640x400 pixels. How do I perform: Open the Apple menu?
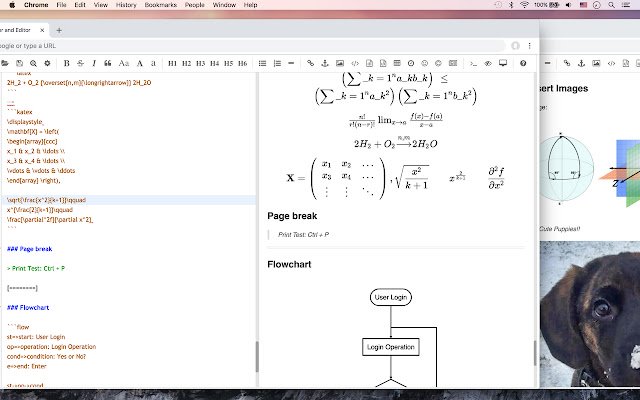click(12, 5)
